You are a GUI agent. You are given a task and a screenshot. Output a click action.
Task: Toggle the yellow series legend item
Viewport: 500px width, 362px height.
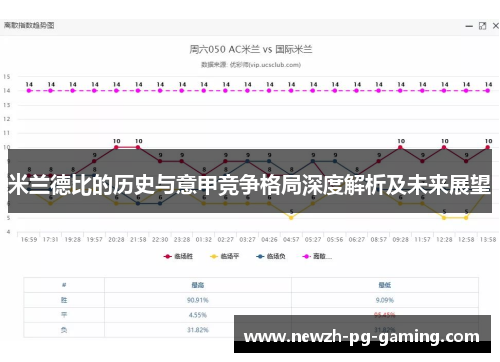tap(225, 256)
